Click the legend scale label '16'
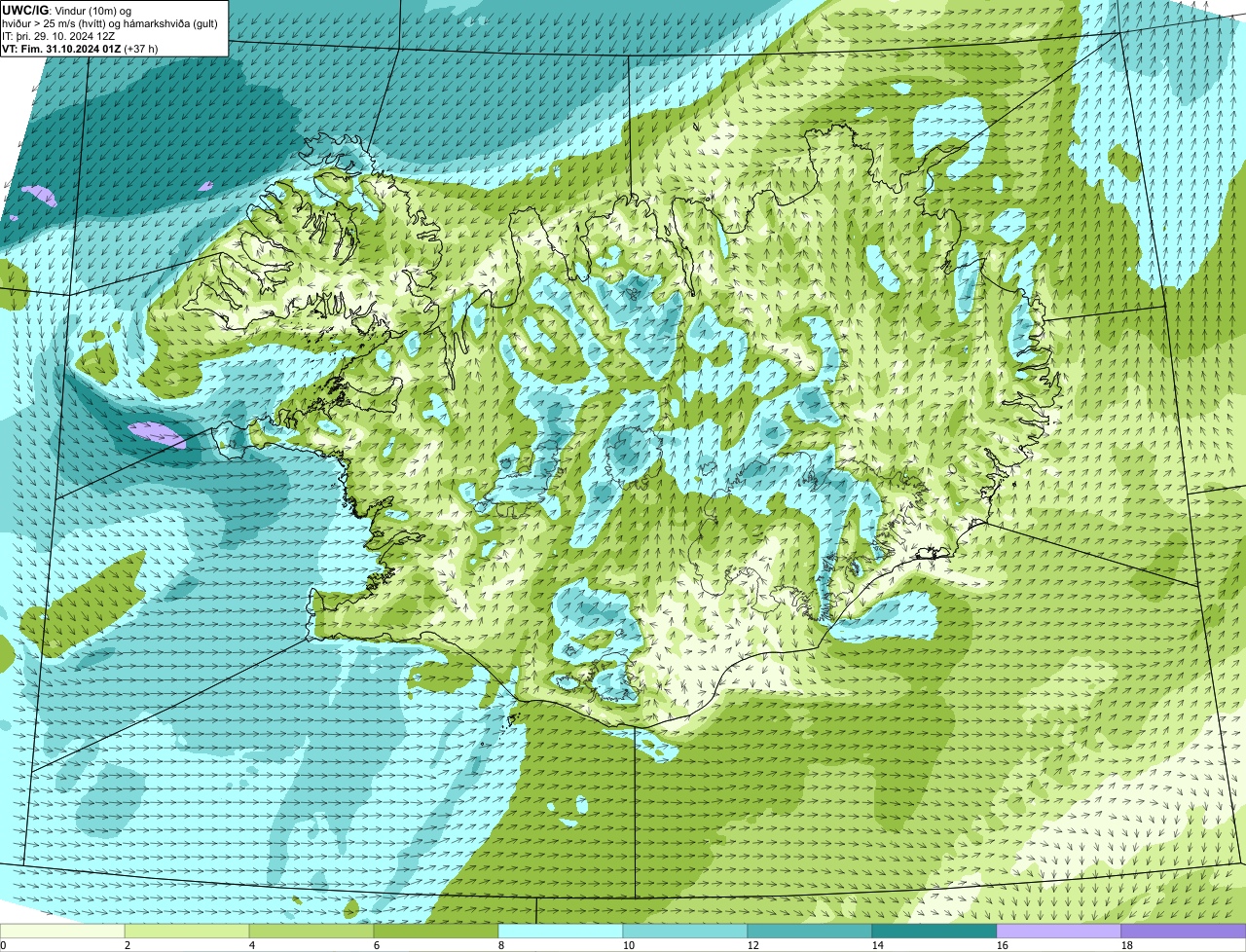1246x952 pixels. pyautogui.click(x=1003, y=945)
